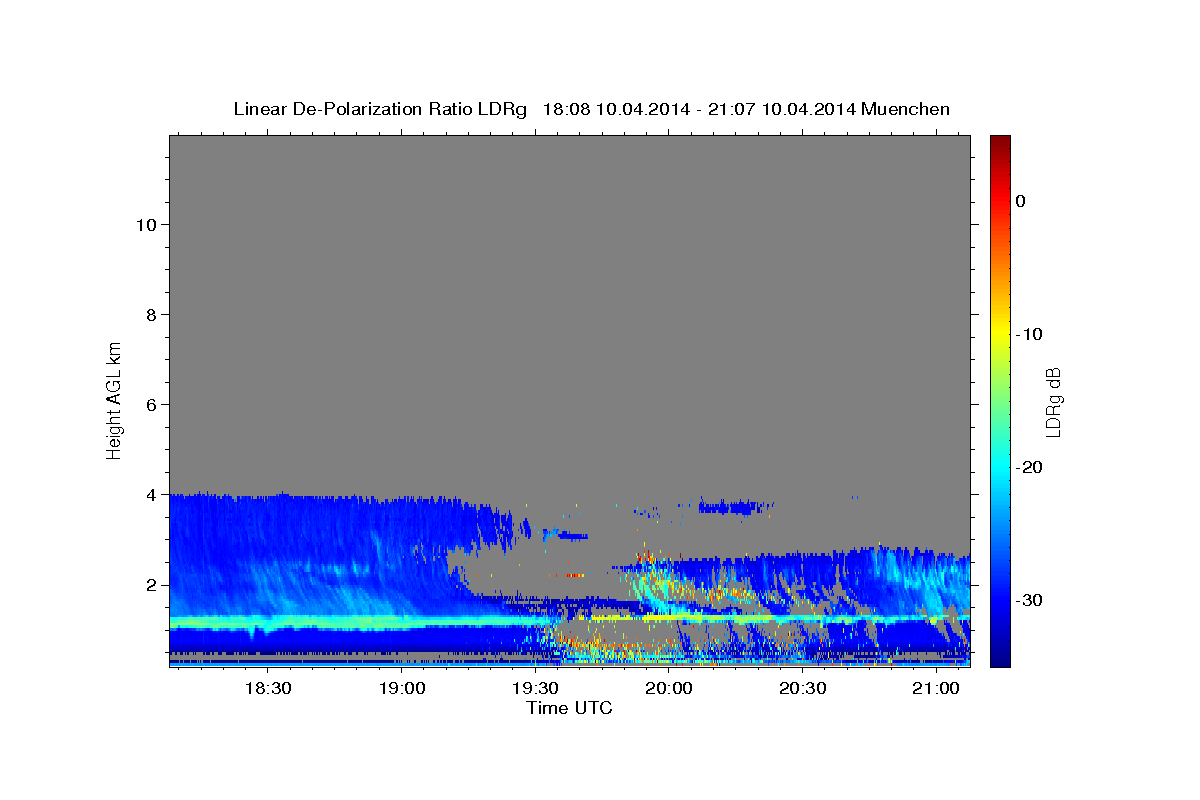Click the height tick label '10'
The width and height of the screenshot is (1200, 800).
pos(146,224)
